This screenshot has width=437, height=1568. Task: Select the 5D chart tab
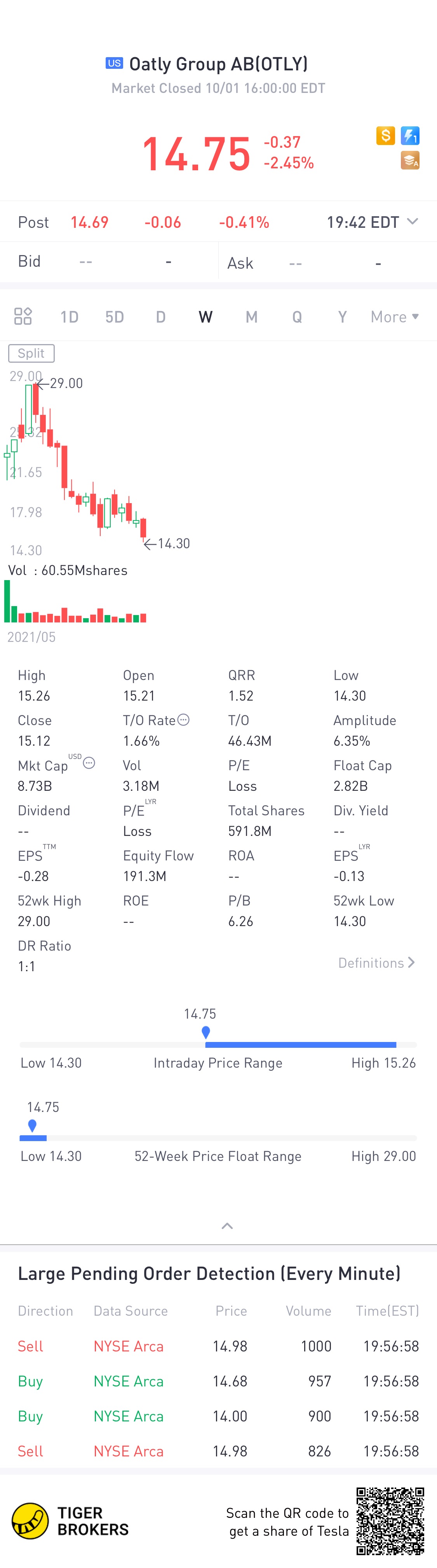(x=114, y=316)
